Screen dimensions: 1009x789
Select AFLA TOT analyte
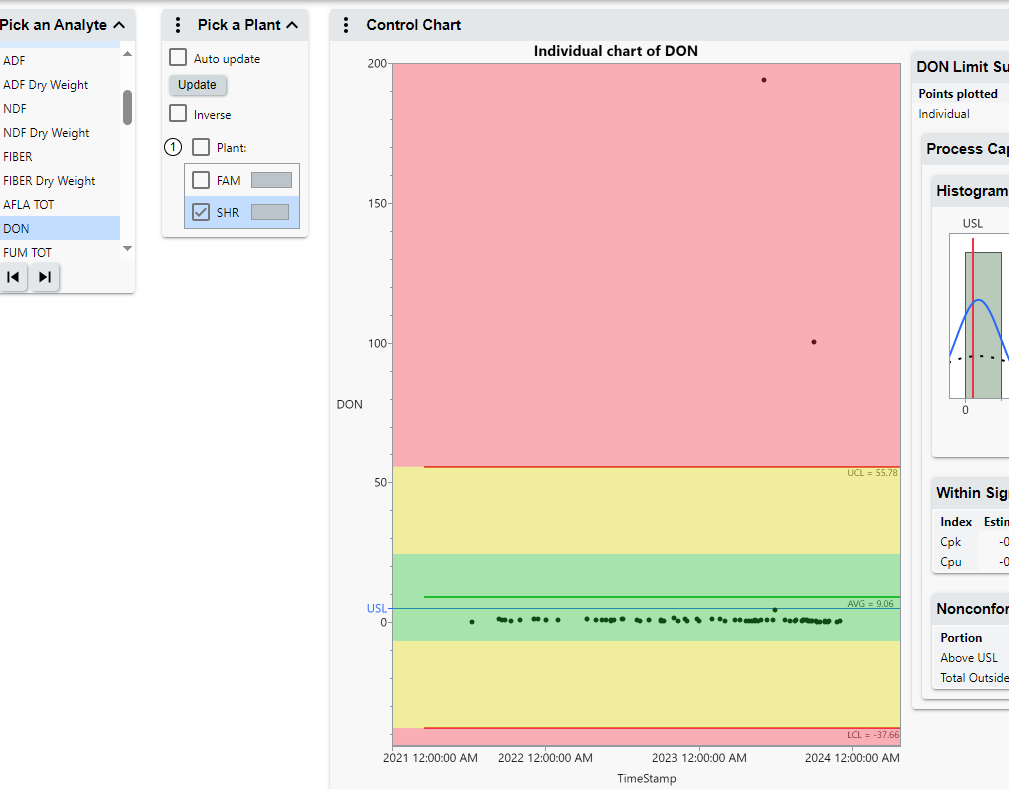[x=29, y=205]
